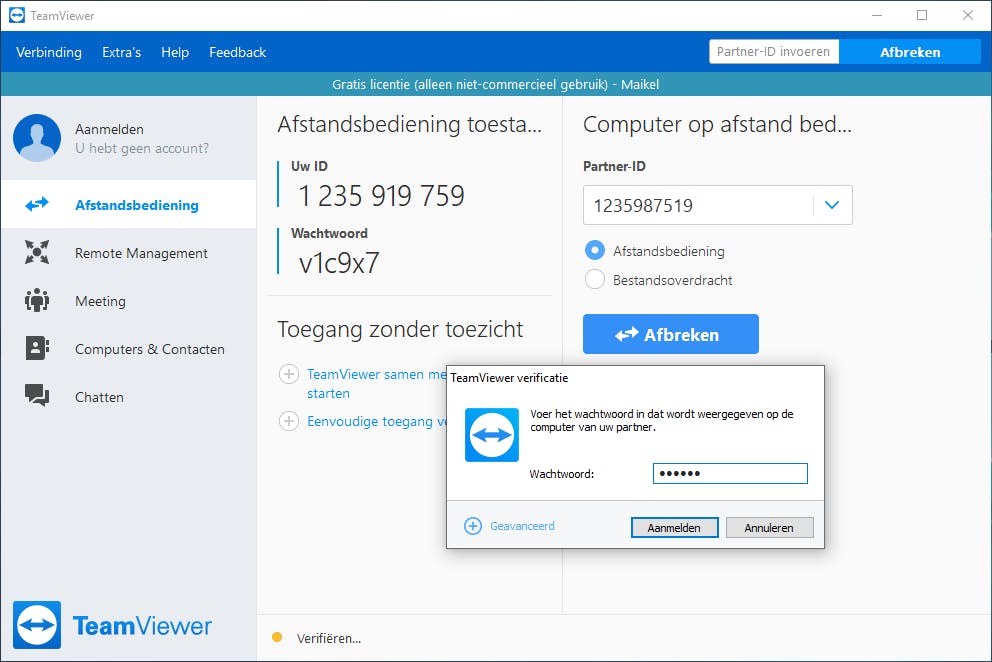This screenshot has width=992, height=662.
Task: Click the orange status indicator dot
Action: pos(276,637)
